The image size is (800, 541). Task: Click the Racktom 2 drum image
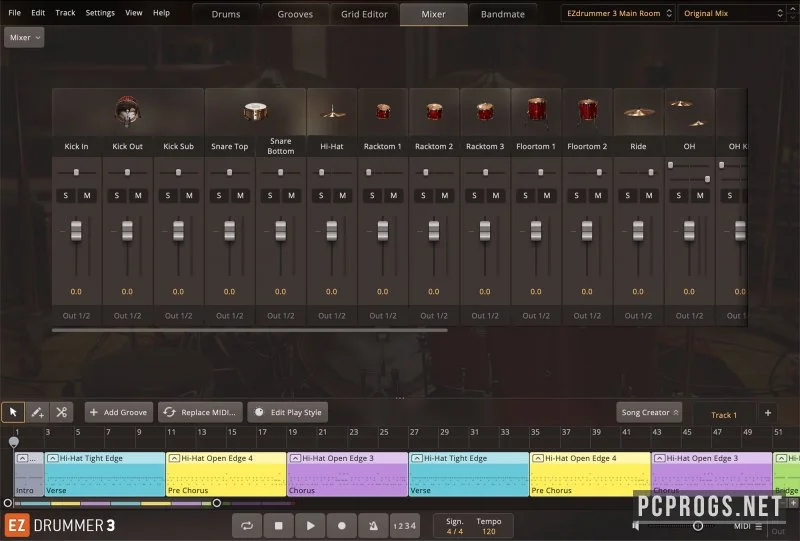pos(434,111)
